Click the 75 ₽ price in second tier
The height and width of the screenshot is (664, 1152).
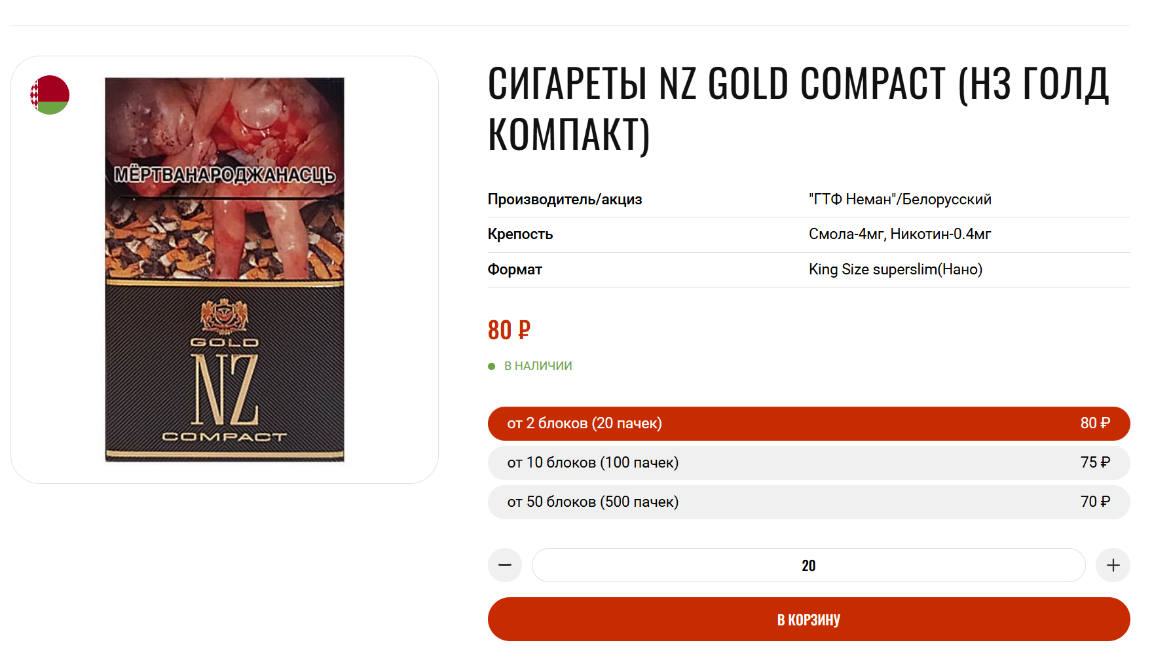(1095, 463)
